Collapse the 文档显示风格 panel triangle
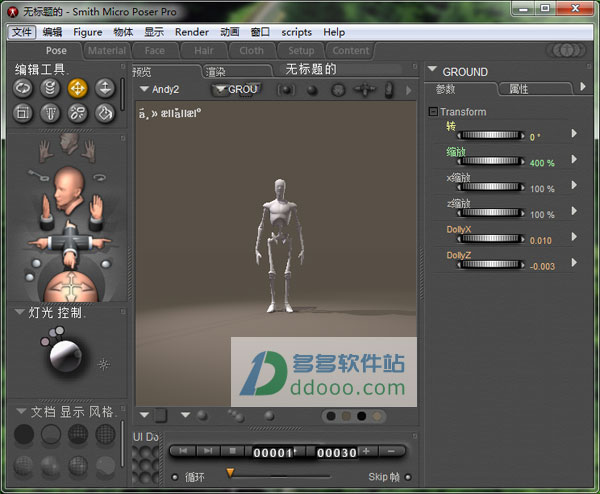This screenshot has width=600, height=494. [21, 411]
